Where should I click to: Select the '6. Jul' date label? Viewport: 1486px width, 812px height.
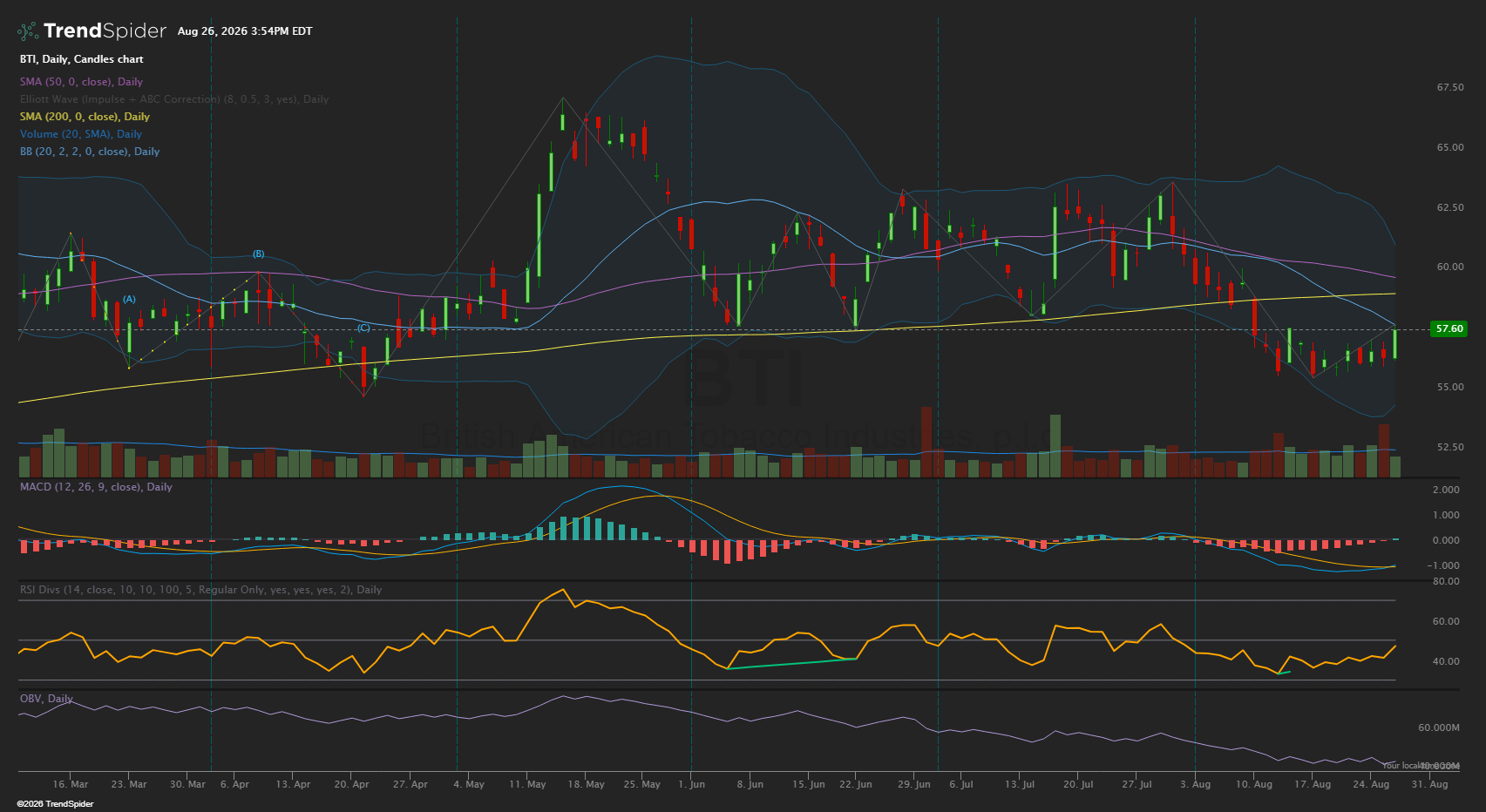pos(961,784)
